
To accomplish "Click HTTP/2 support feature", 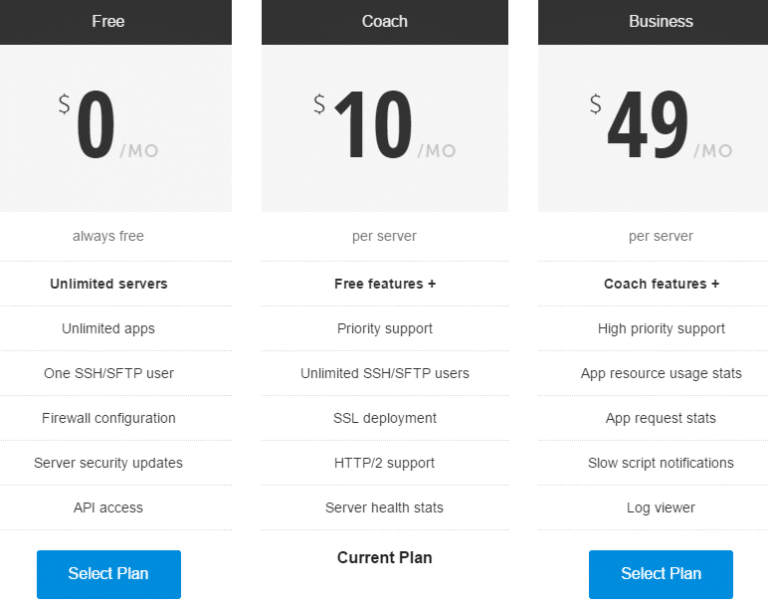I will (x=384, y=463).
